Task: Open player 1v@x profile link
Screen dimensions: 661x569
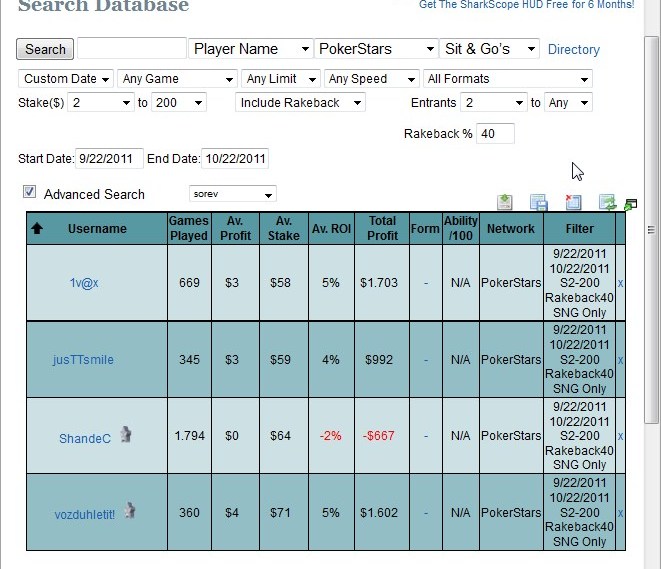Action: (x=84, y=283)
